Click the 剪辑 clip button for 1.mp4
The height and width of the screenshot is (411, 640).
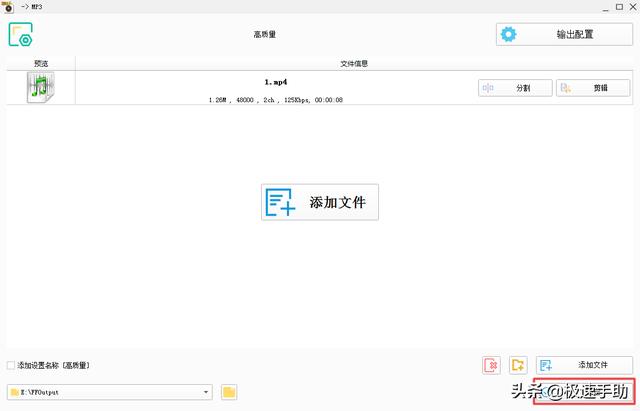[593, 88]
